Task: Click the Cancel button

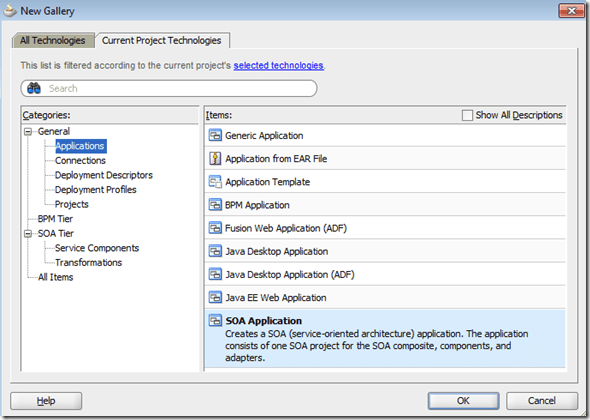Action: point(542,401)
